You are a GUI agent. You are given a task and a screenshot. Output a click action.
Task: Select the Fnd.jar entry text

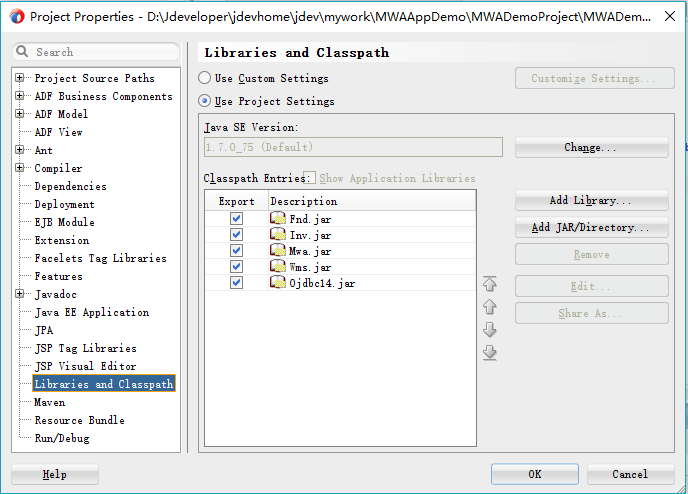(x=310, y=219)
